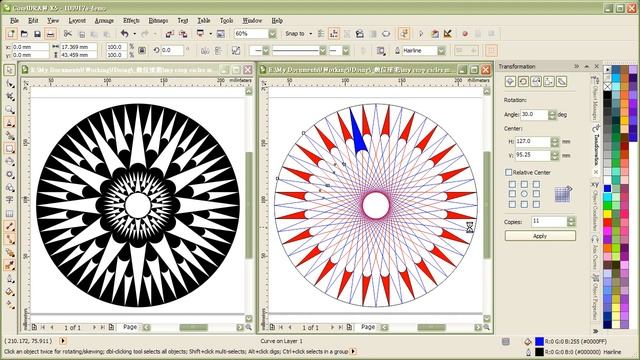Pick the yellow swatch in color palette
Image resolution: width=640 pixels, height=360 pixels.
(x=608, y=214)
